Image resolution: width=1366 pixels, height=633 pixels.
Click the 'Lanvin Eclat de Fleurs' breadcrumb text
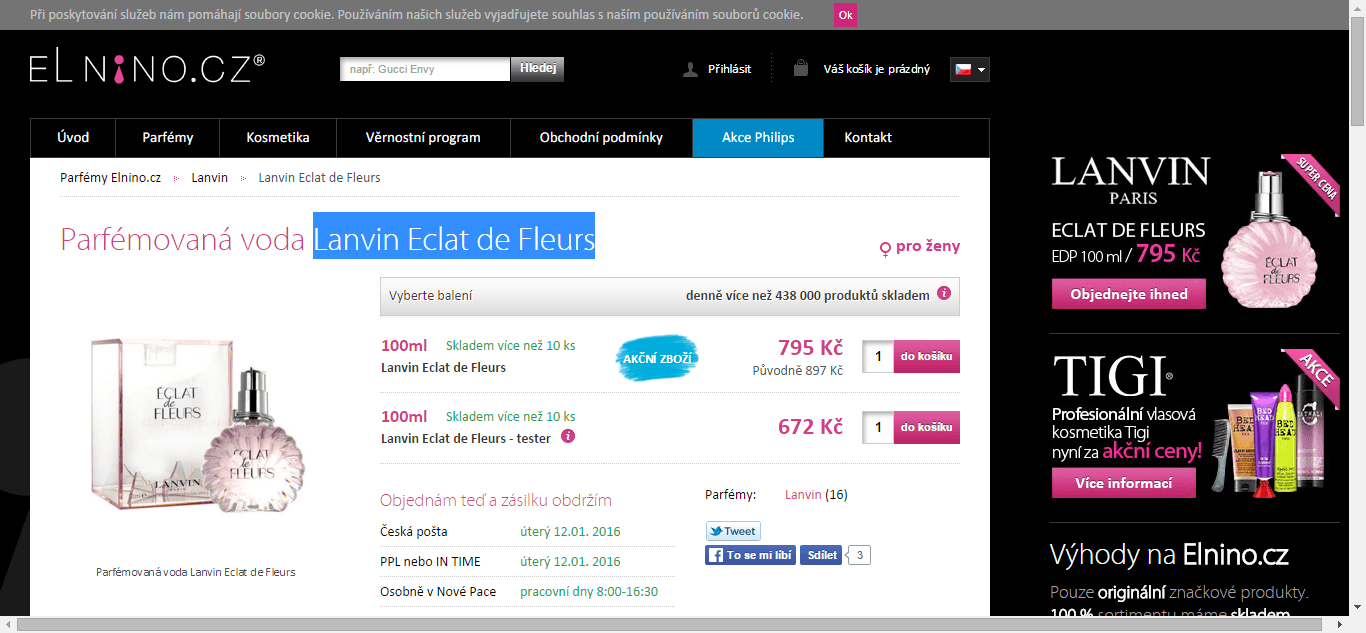(319, 177)
